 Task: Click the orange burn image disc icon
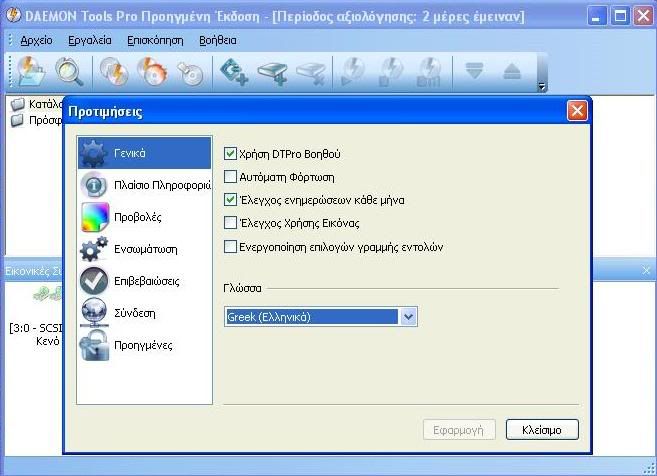153,72
